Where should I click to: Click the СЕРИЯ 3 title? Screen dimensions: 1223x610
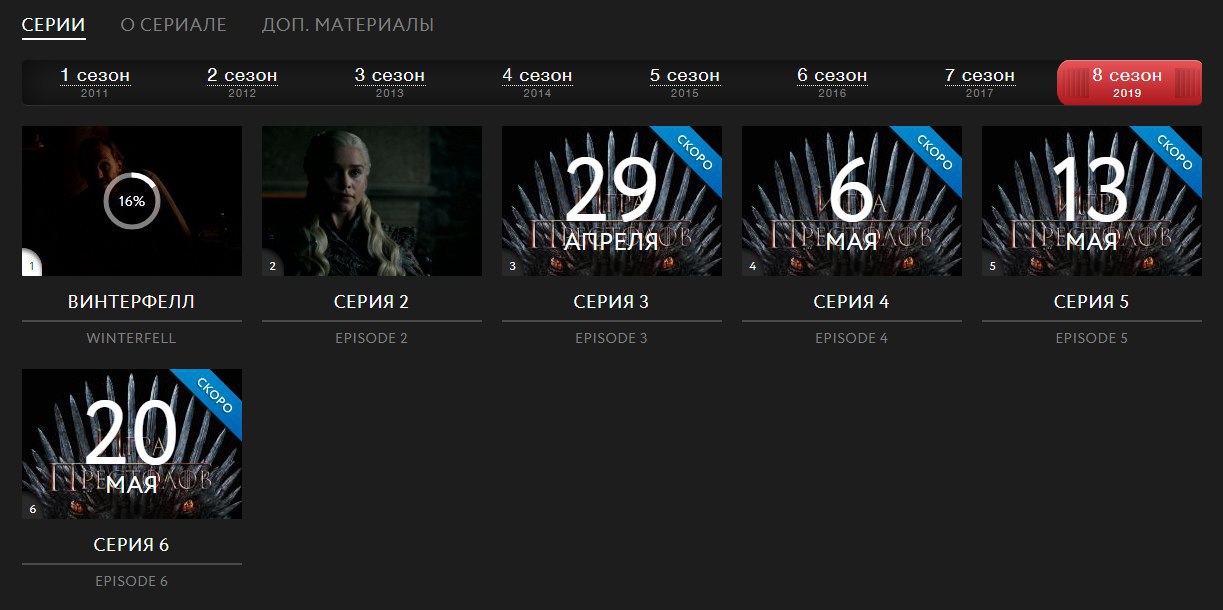(x=612, y=302)
